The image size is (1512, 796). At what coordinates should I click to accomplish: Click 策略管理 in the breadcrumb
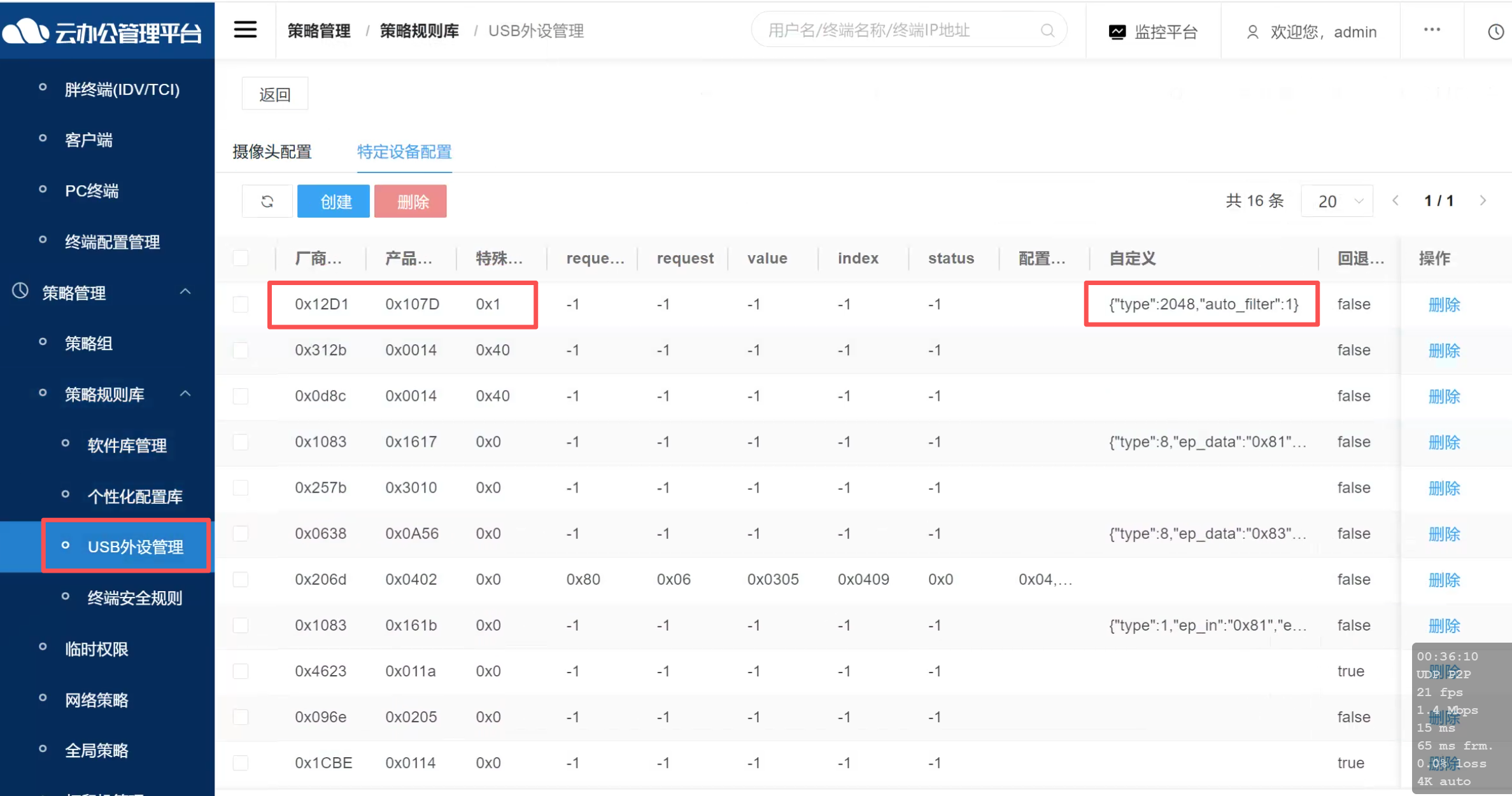click(319, 31)
